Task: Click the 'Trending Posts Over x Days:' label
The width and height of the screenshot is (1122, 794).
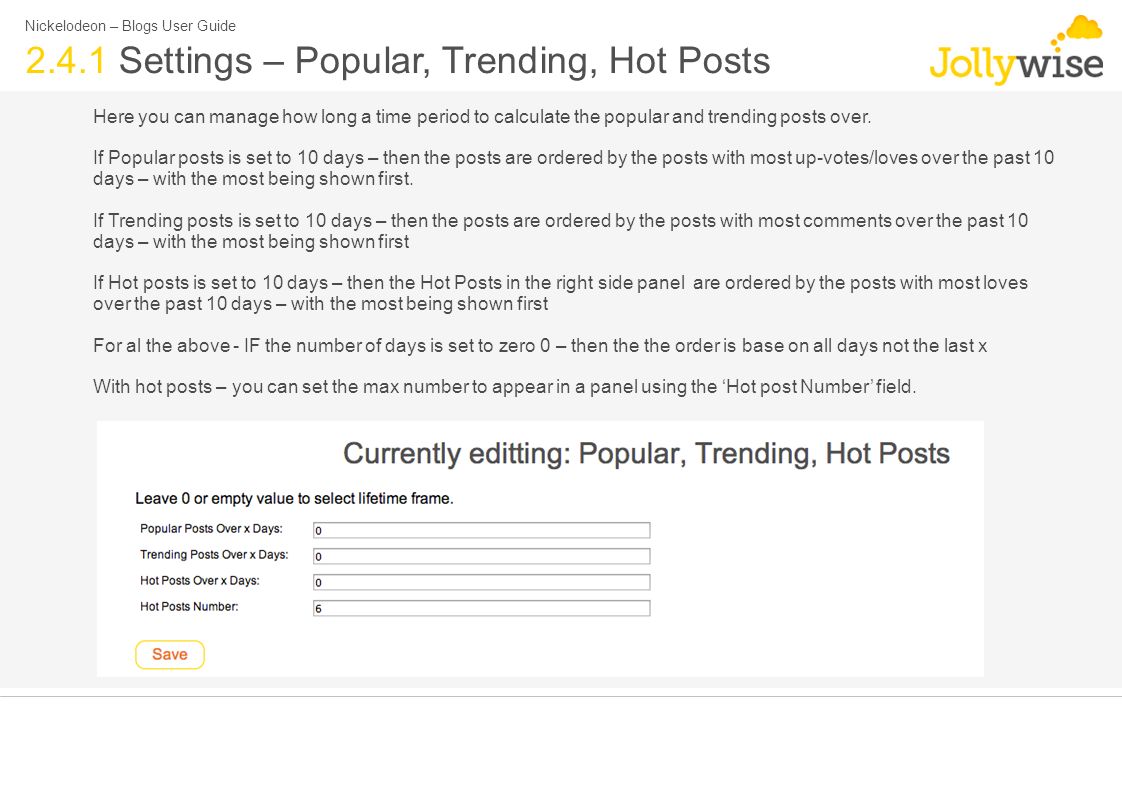Action: [214, 554]
